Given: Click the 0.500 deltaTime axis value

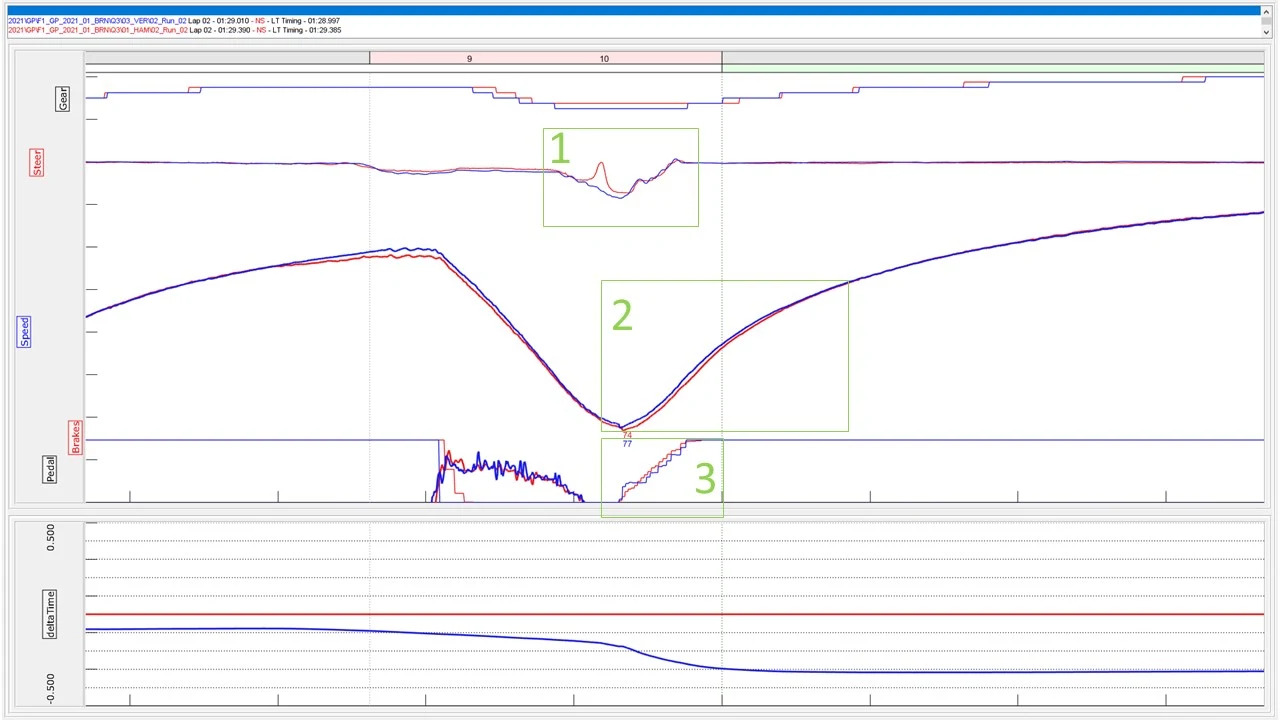Looking at the screenshot, I should 51,537.
